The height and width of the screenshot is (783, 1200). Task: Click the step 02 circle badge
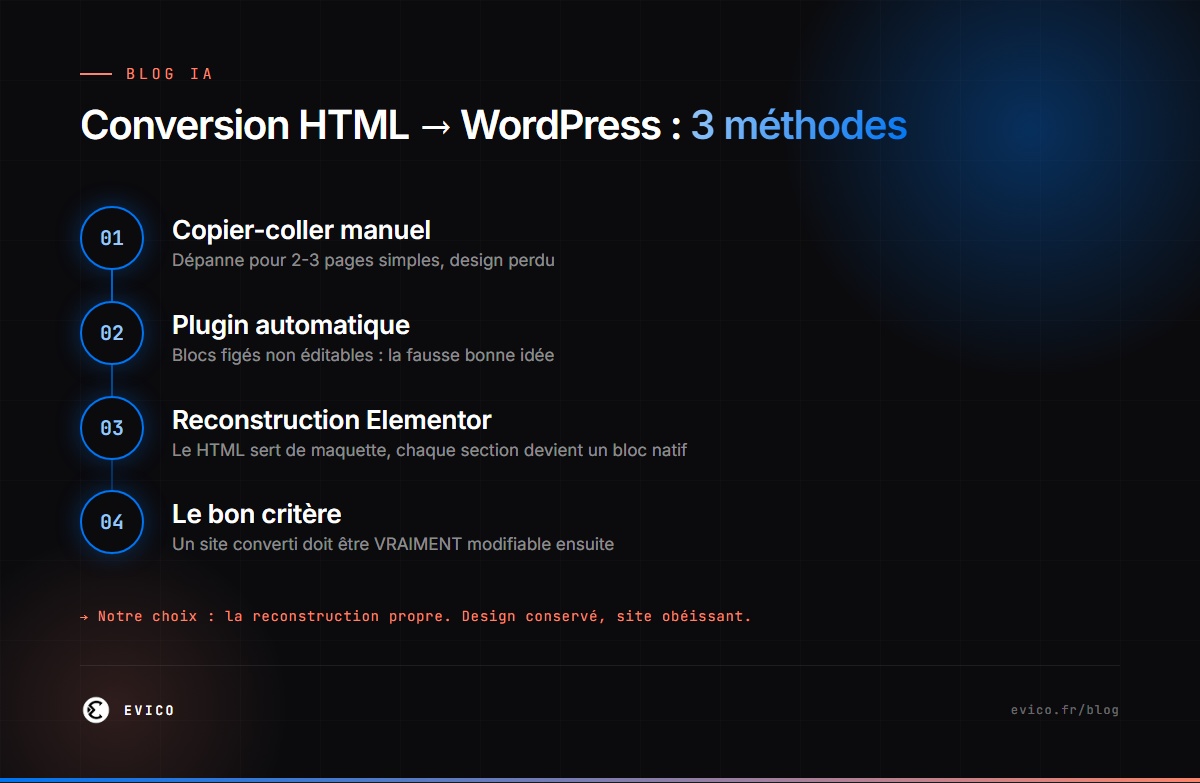coord(112,333)
